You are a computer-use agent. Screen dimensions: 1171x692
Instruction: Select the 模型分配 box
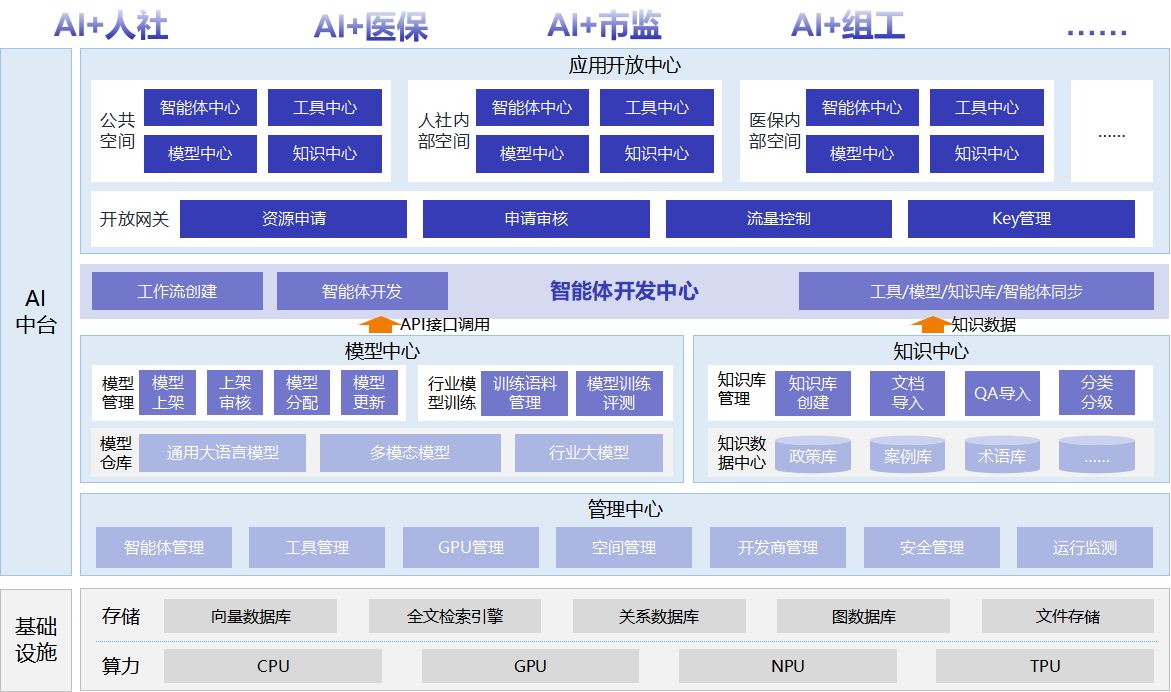[302, 393]
